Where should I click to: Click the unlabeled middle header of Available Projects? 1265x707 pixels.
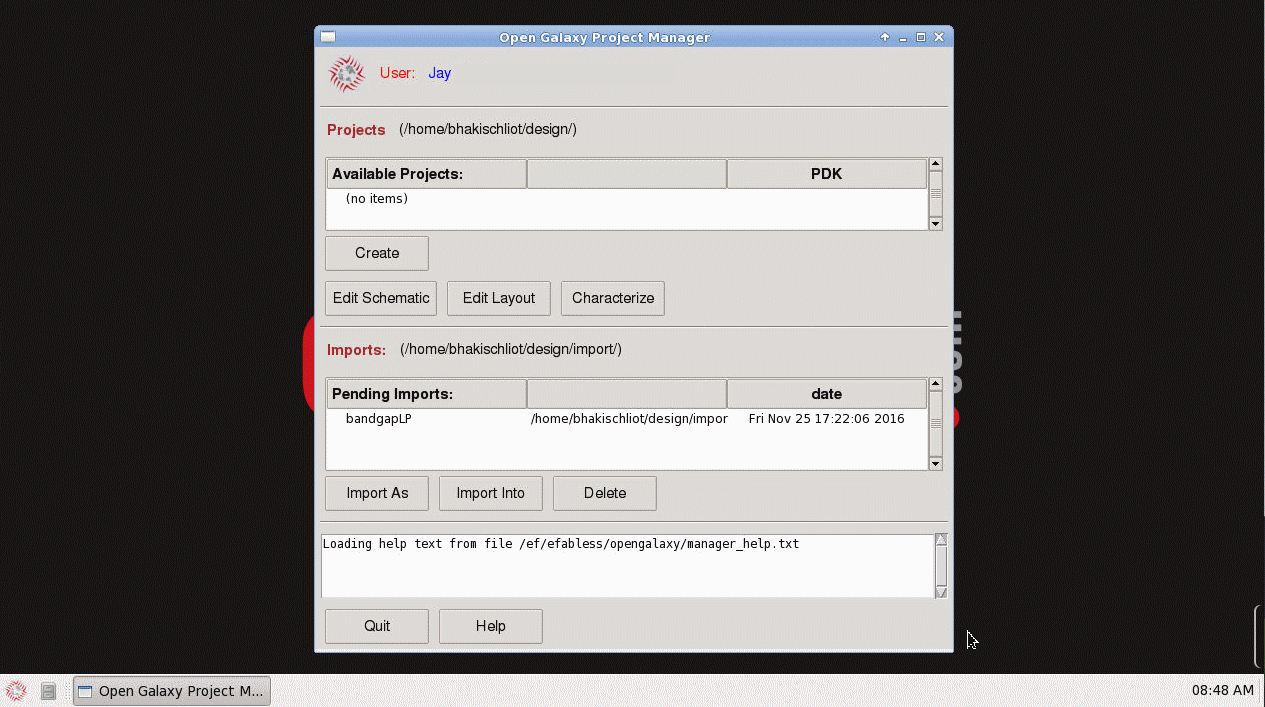[627, 174]
